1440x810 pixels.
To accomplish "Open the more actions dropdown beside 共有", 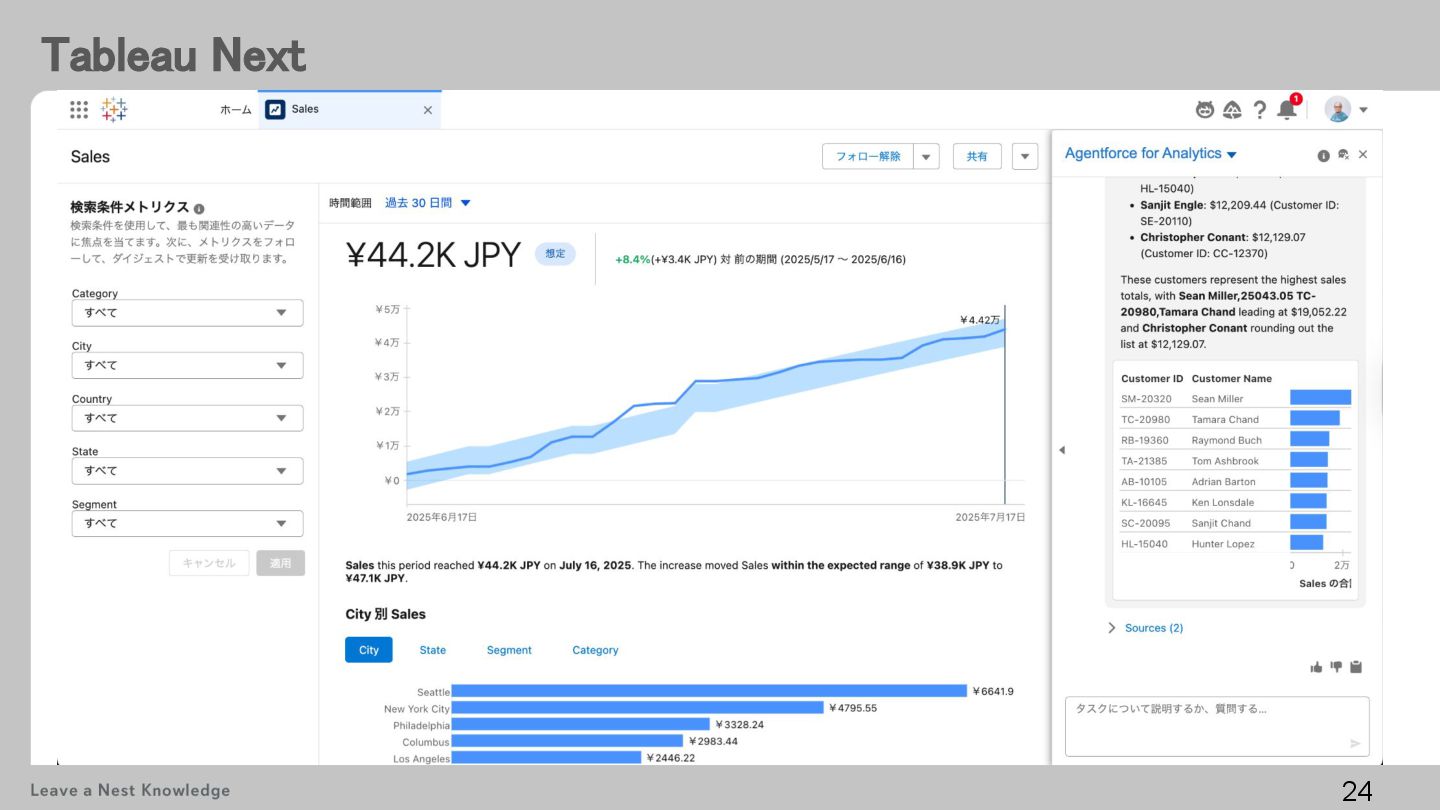I will point(1025,157).
